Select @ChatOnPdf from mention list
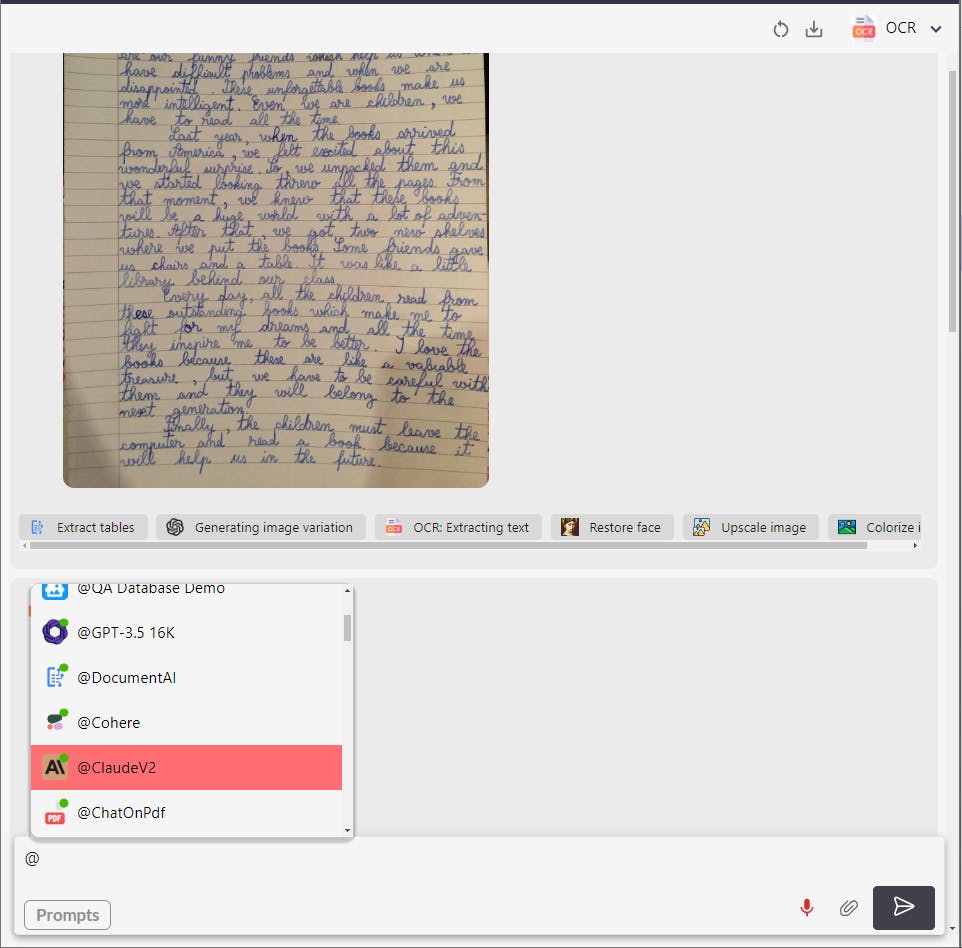Image resolution: width=962 pixels, height=948 pixels. point(187,812)
